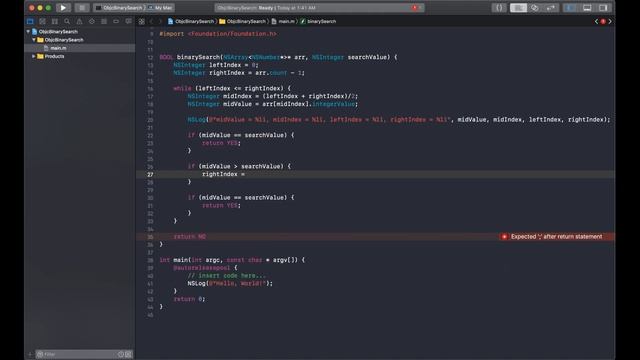Click the red error badge in activity bar
This screenshot has width=640, height=360.
415,8
